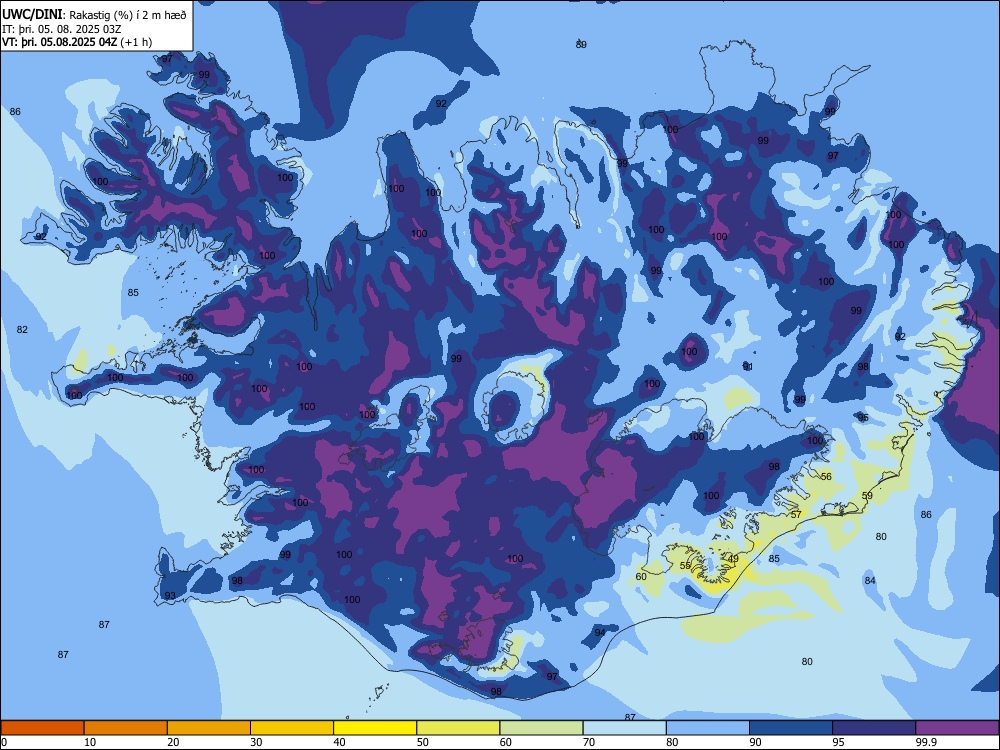Click the dark orange 0–10 legend swatch
Viewport: 1000px width, 750px height.
42,728
